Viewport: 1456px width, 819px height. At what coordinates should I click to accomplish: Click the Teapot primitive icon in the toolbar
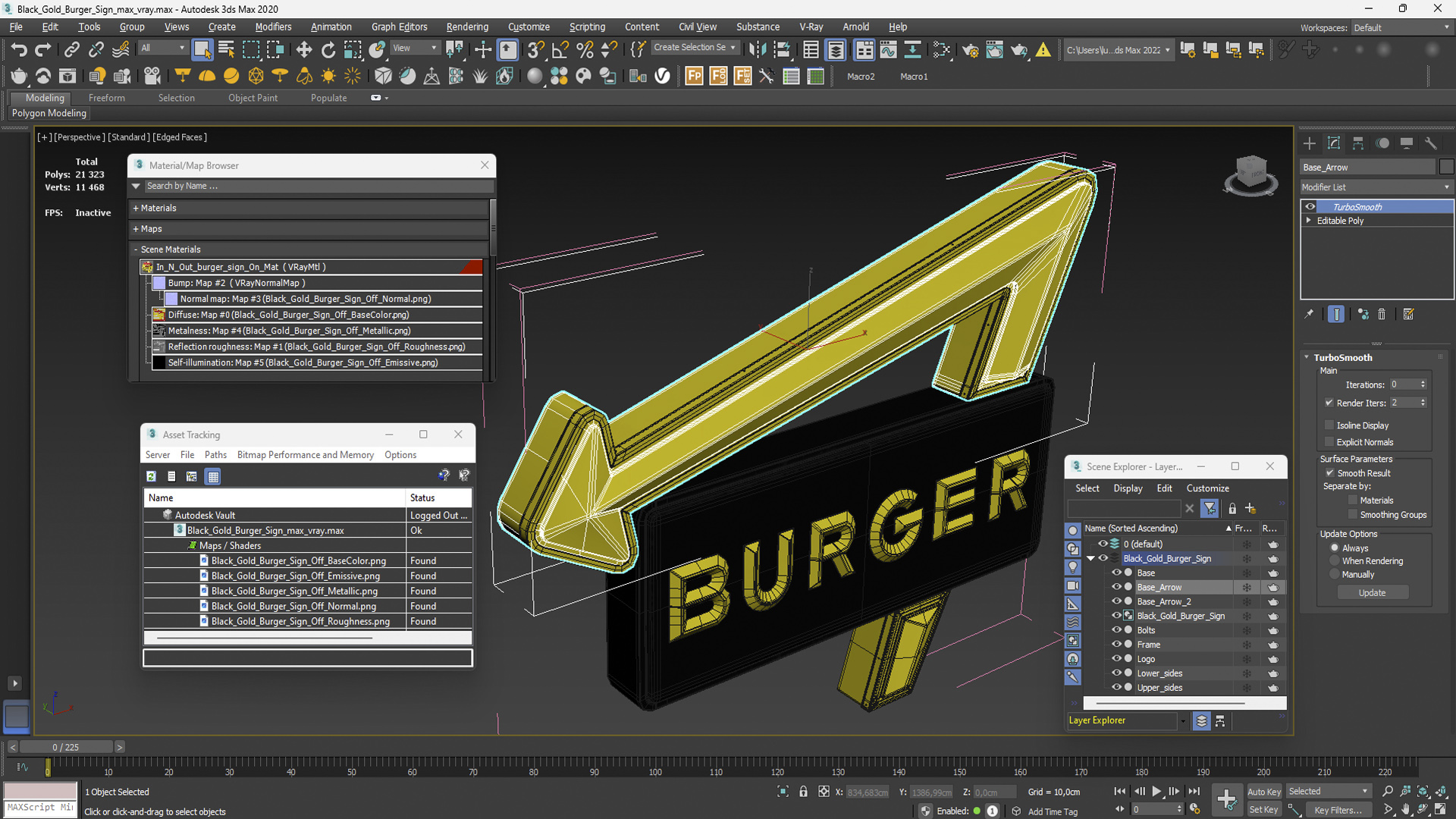point(18,76)
